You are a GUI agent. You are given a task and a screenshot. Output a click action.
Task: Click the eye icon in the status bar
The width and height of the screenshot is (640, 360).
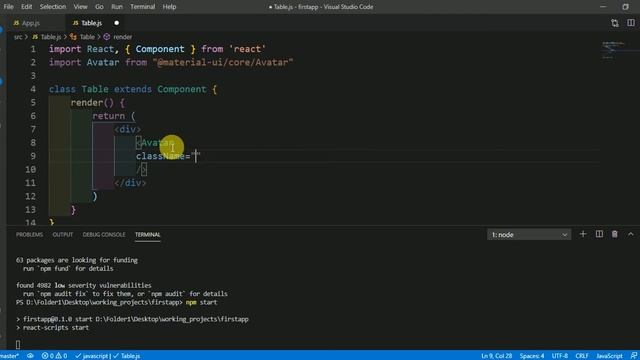click(x=30, y=356)
